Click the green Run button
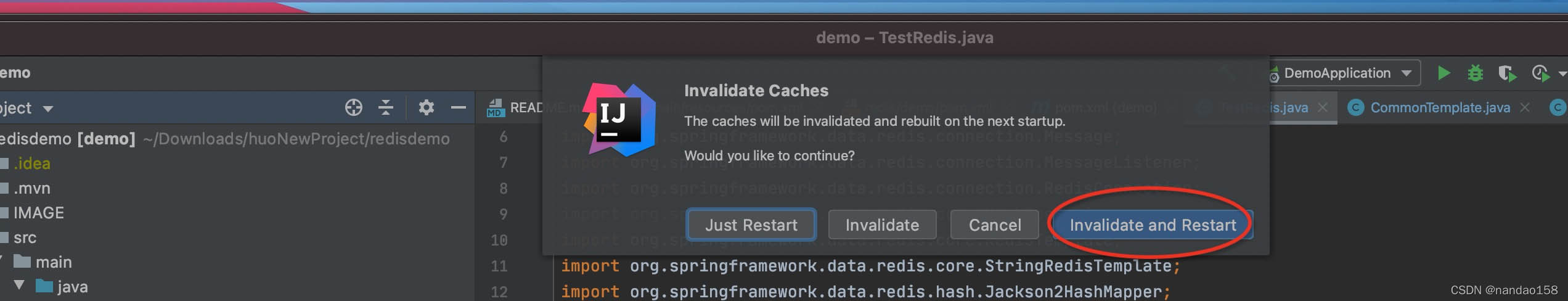The height and width of the screenshot is (301, 1568). (x=1443, y=73)
